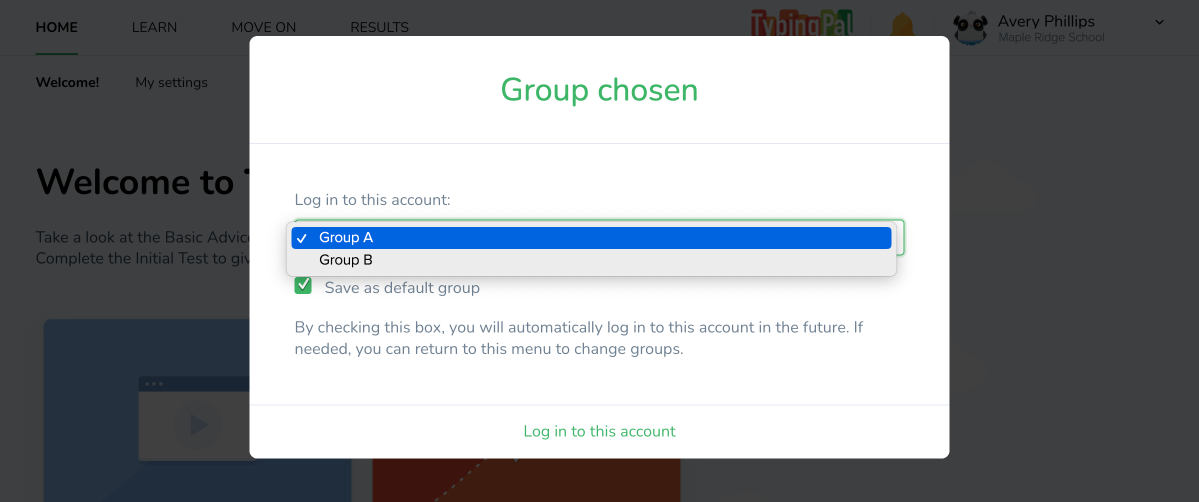Screen dimensions: 1199x502
Task: Click the orange card thumbnail below the dialog
Action: coord(525,480)
